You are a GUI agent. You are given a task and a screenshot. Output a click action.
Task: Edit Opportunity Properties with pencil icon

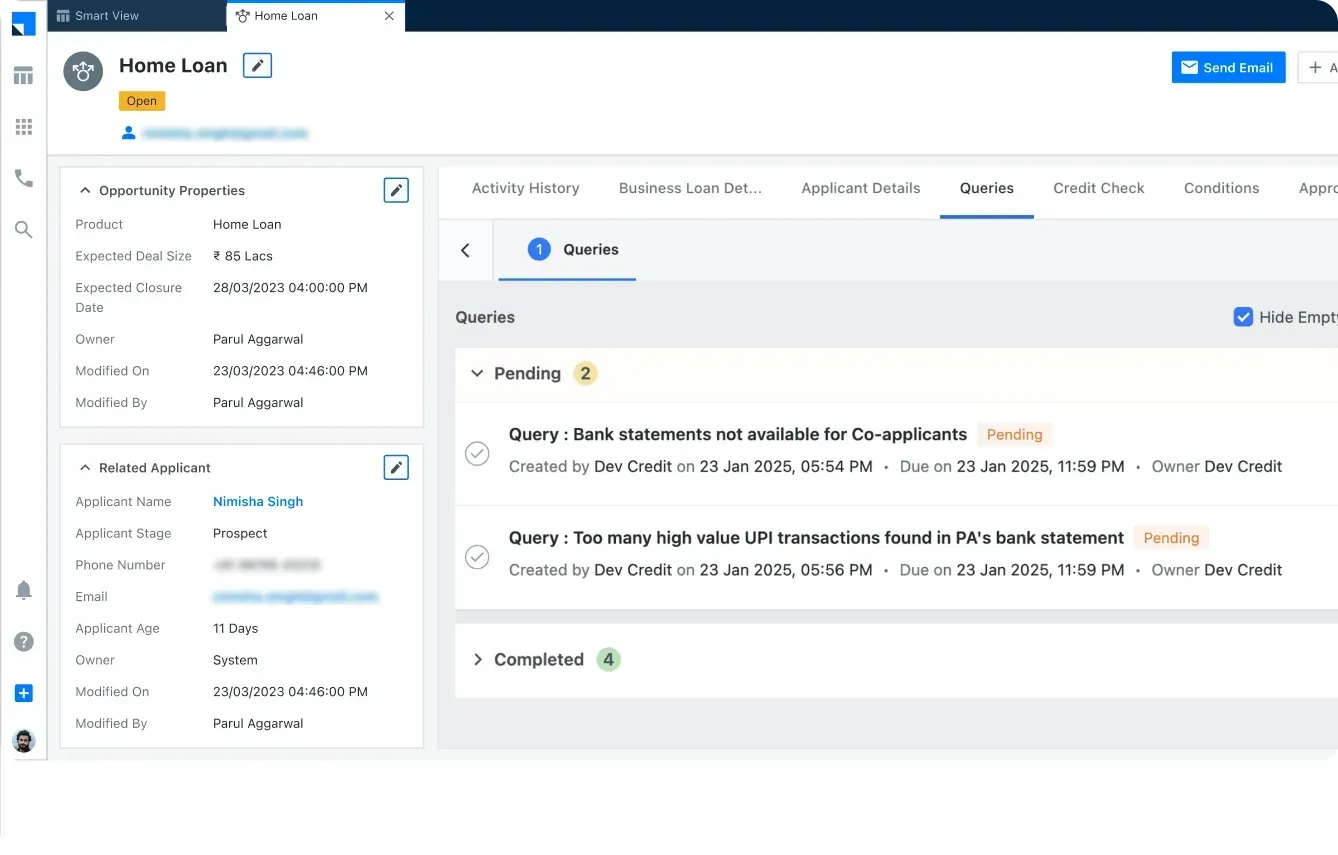pyautogui.click(x=396, y=190)
